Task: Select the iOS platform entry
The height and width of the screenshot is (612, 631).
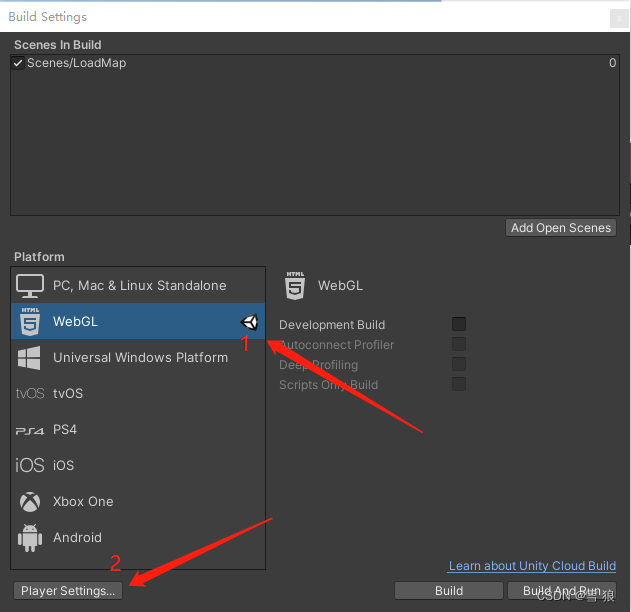Action: (x=138, y=465)
